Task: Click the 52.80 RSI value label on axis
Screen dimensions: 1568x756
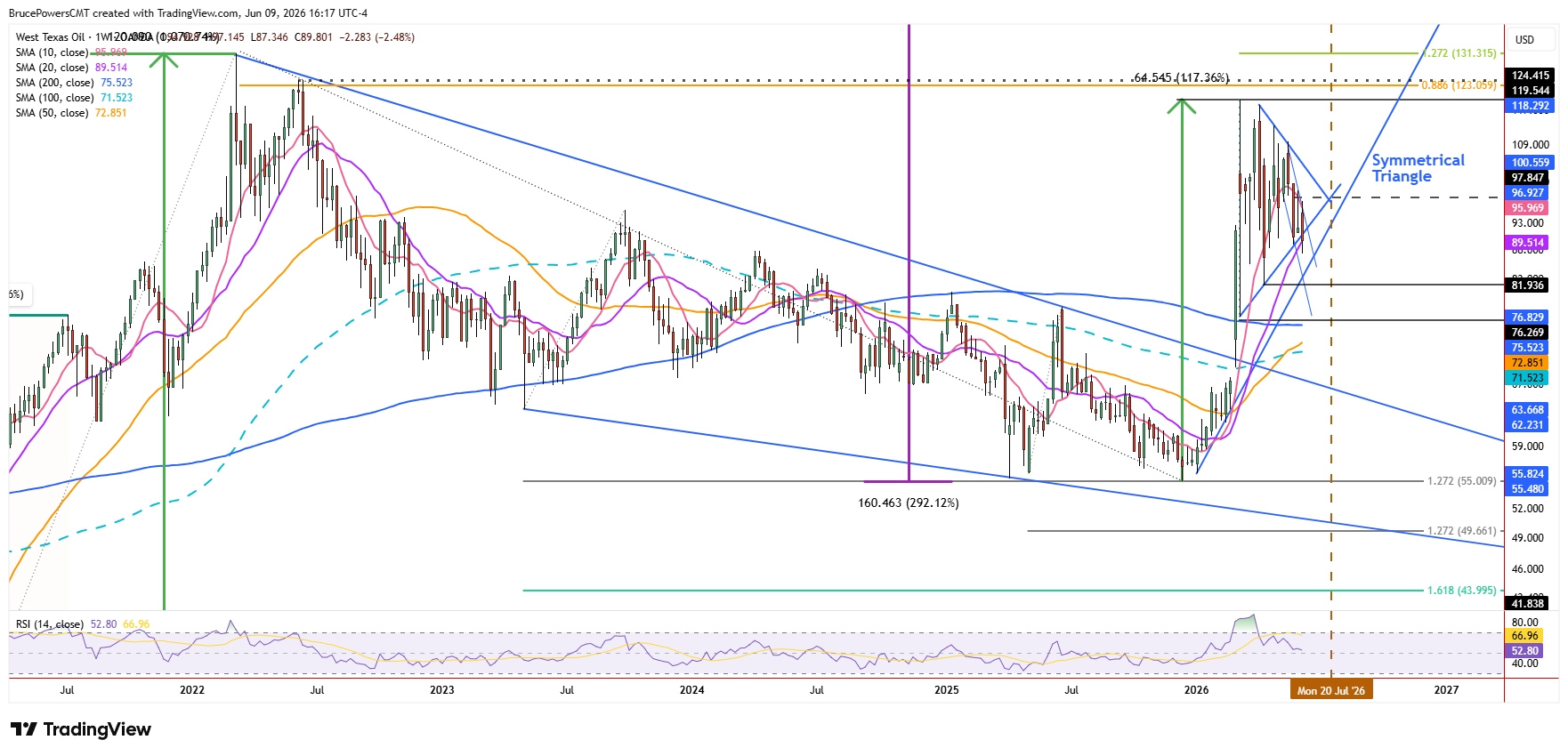Action: pyautogui.click(x=1524, y=651)
